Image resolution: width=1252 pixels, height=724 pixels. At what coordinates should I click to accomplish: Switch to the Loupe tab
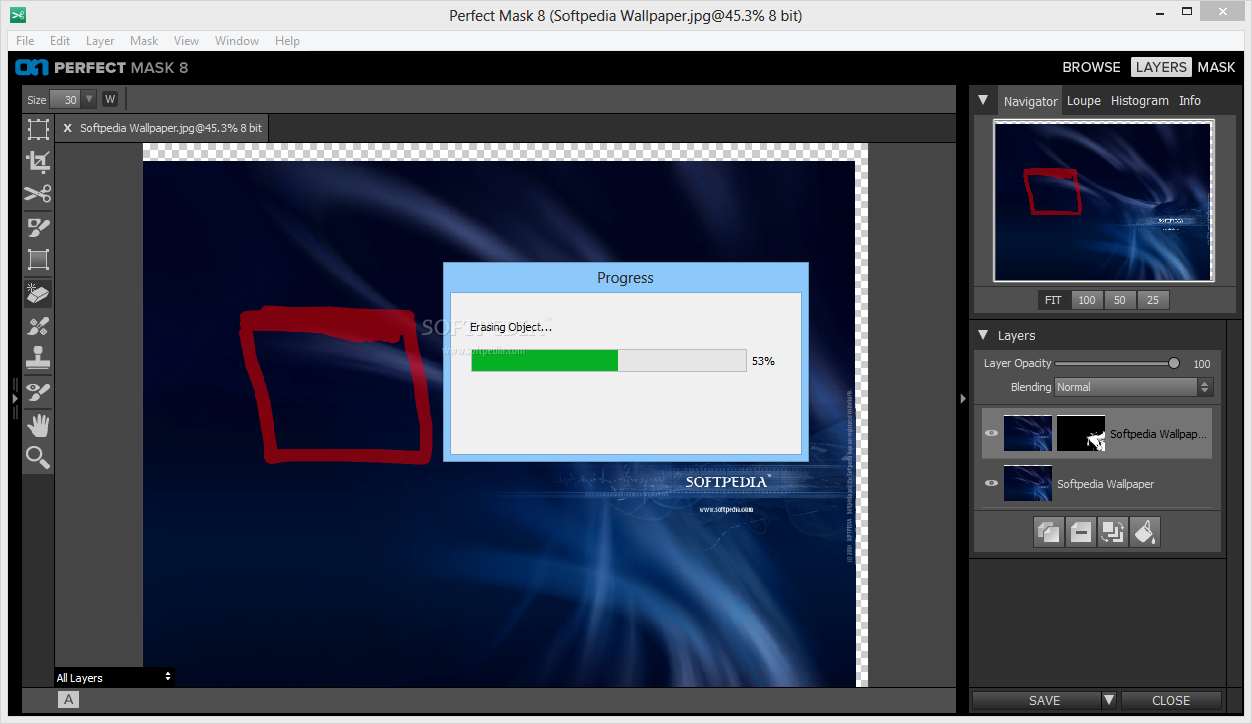click(x=1083, y=100)
